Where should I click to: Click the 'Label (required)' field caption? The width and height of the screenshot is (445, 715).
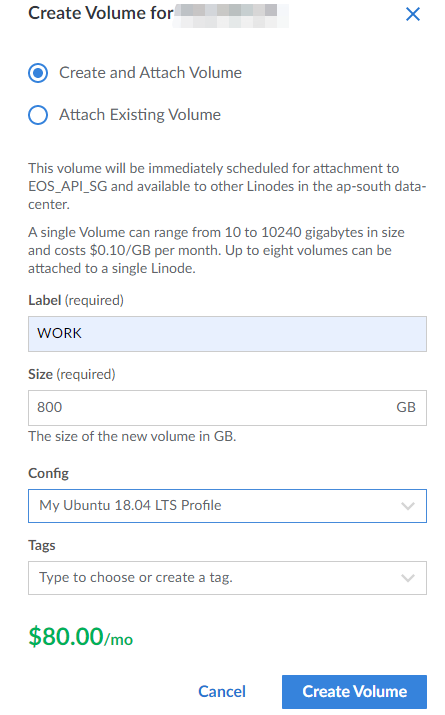coord(76,301)
